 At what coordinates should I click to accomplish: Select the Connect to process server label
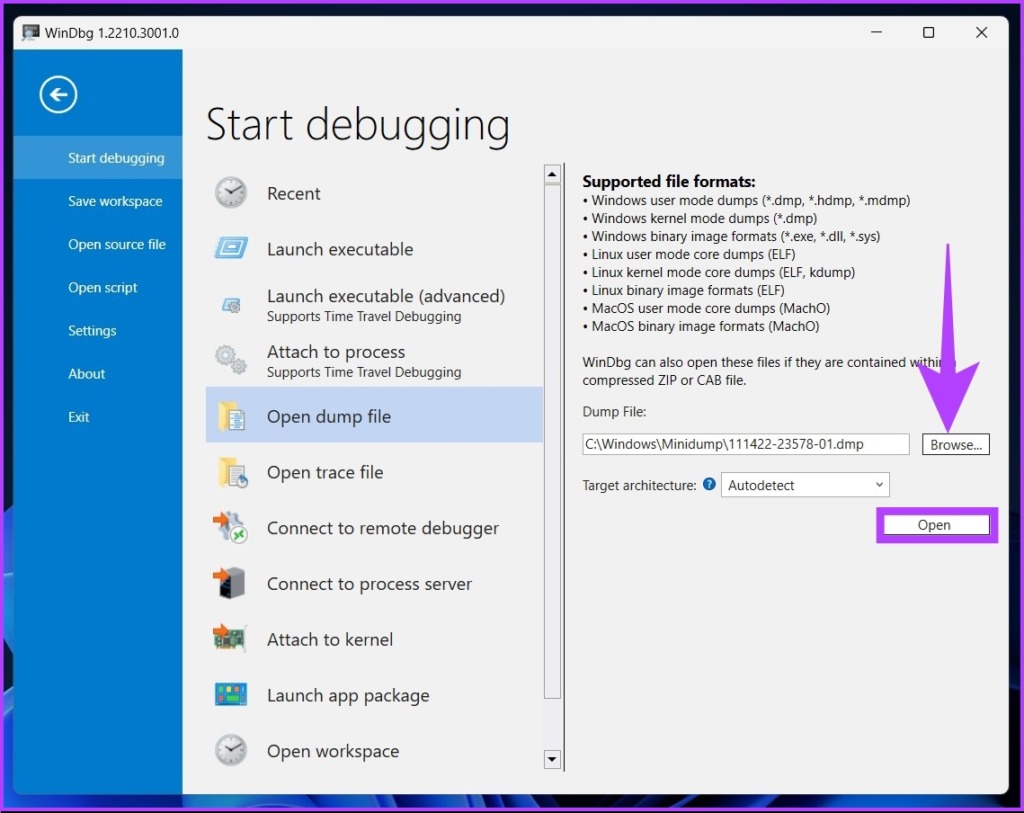pyautogui.click(x=369, y=584)
